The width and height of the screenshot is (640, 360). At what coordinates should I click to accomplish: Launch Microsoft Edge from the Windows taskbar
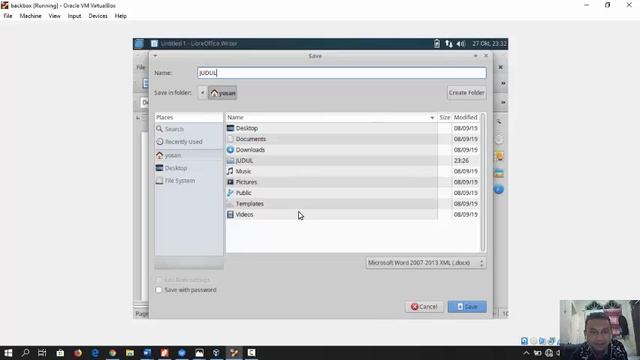point(95,353)
